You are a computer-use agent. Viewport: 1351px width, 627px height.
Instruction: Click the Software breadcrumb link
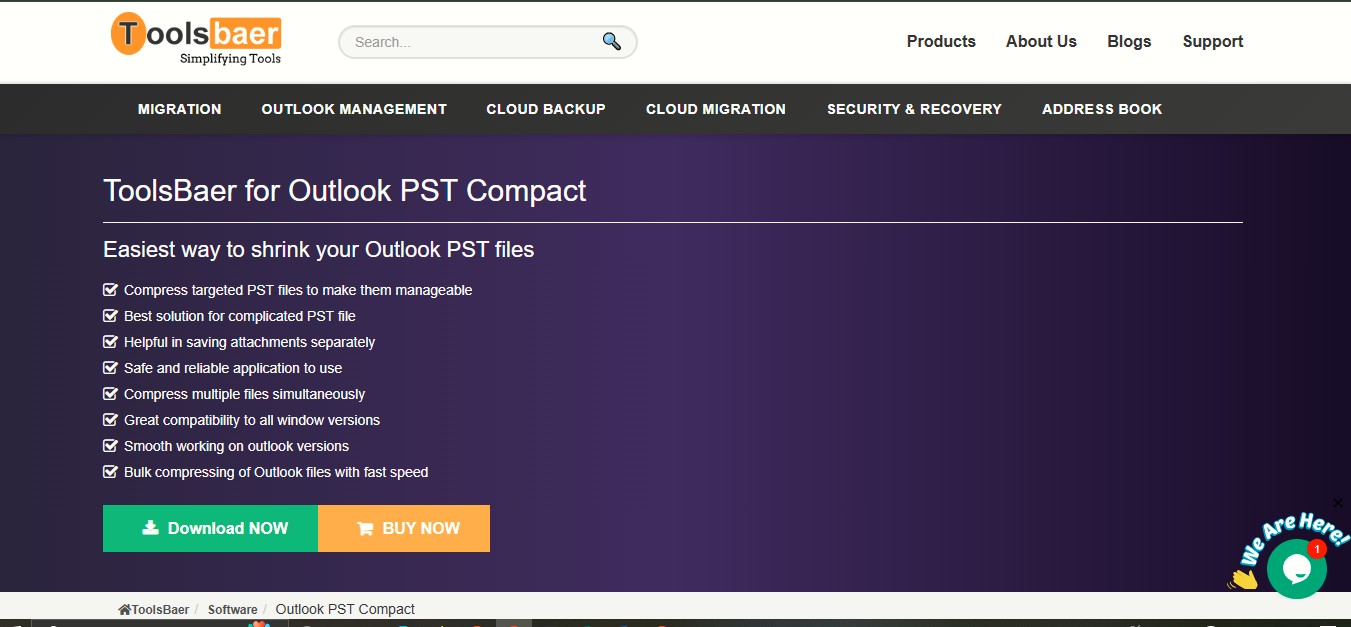(x=233, y=609)
